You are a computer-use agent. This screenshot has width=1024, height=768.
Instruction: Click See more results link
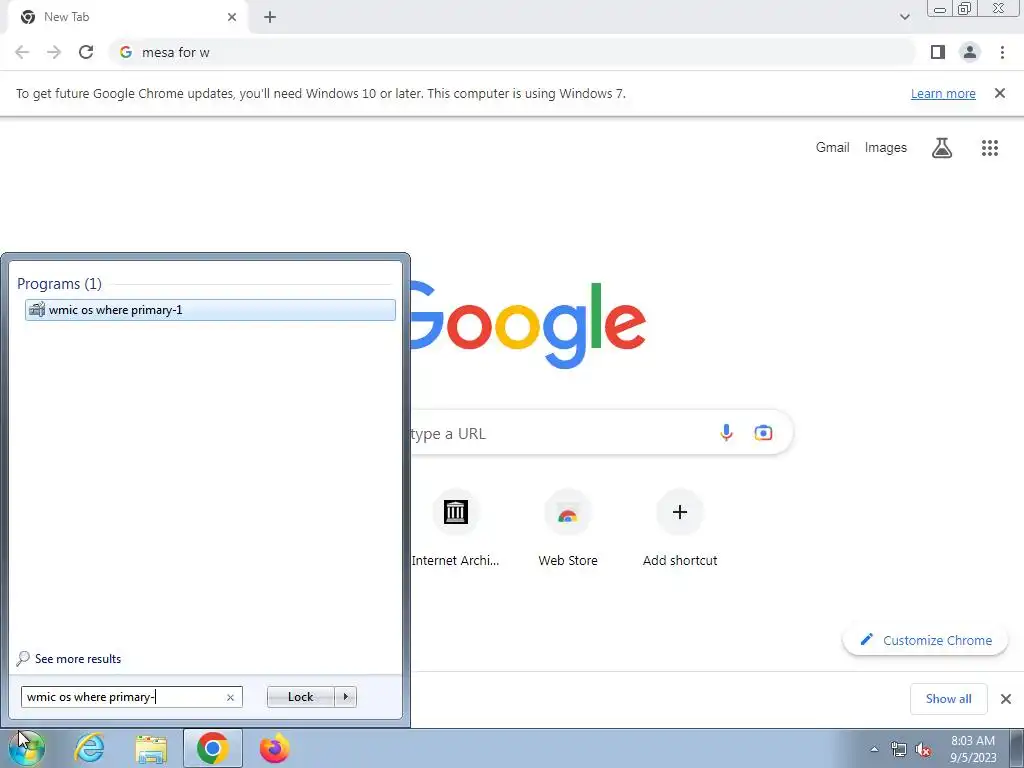pos(78,658)
